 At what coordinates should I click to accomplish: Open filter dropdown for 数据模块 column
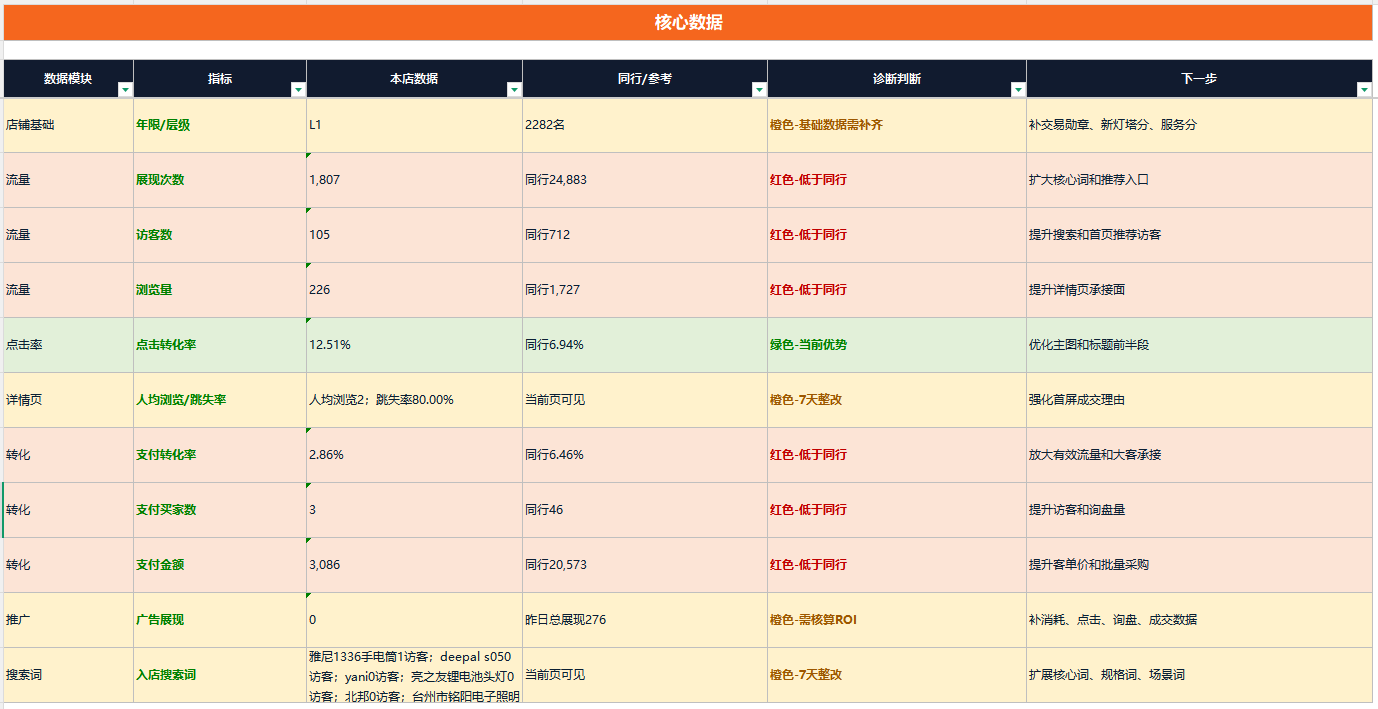(x=125, y=90)
